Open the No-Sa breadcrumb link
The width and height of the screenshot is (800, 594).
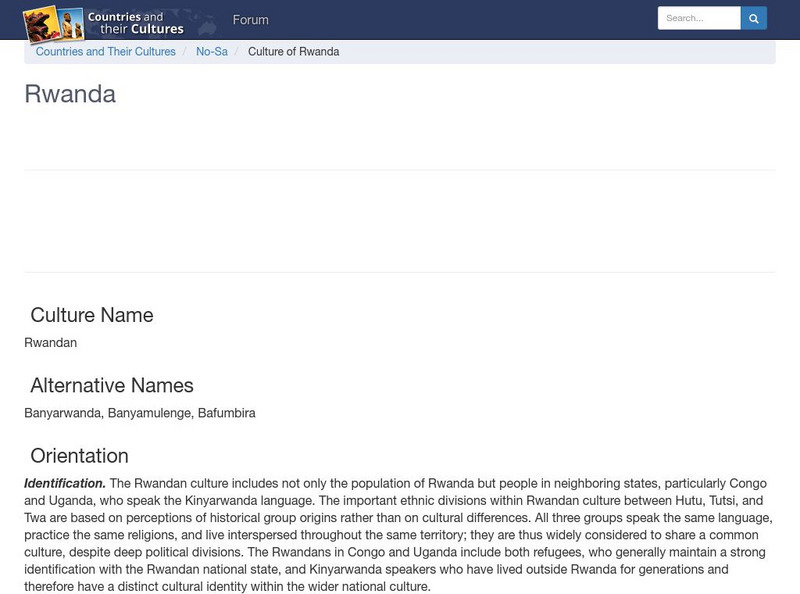[x=212, y=52]
